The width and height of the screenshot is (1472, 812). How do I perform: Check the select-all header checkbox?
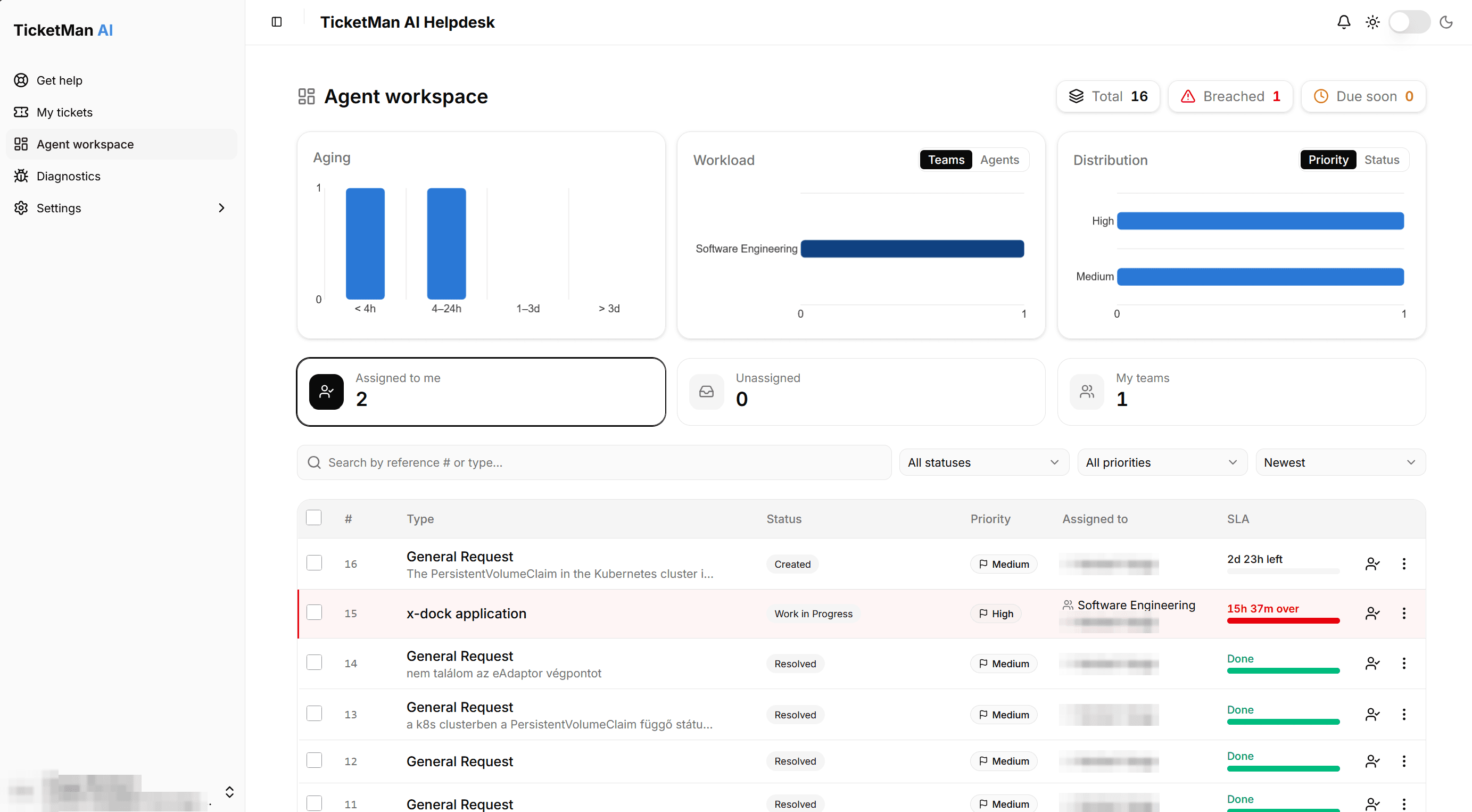coord(313,518)
